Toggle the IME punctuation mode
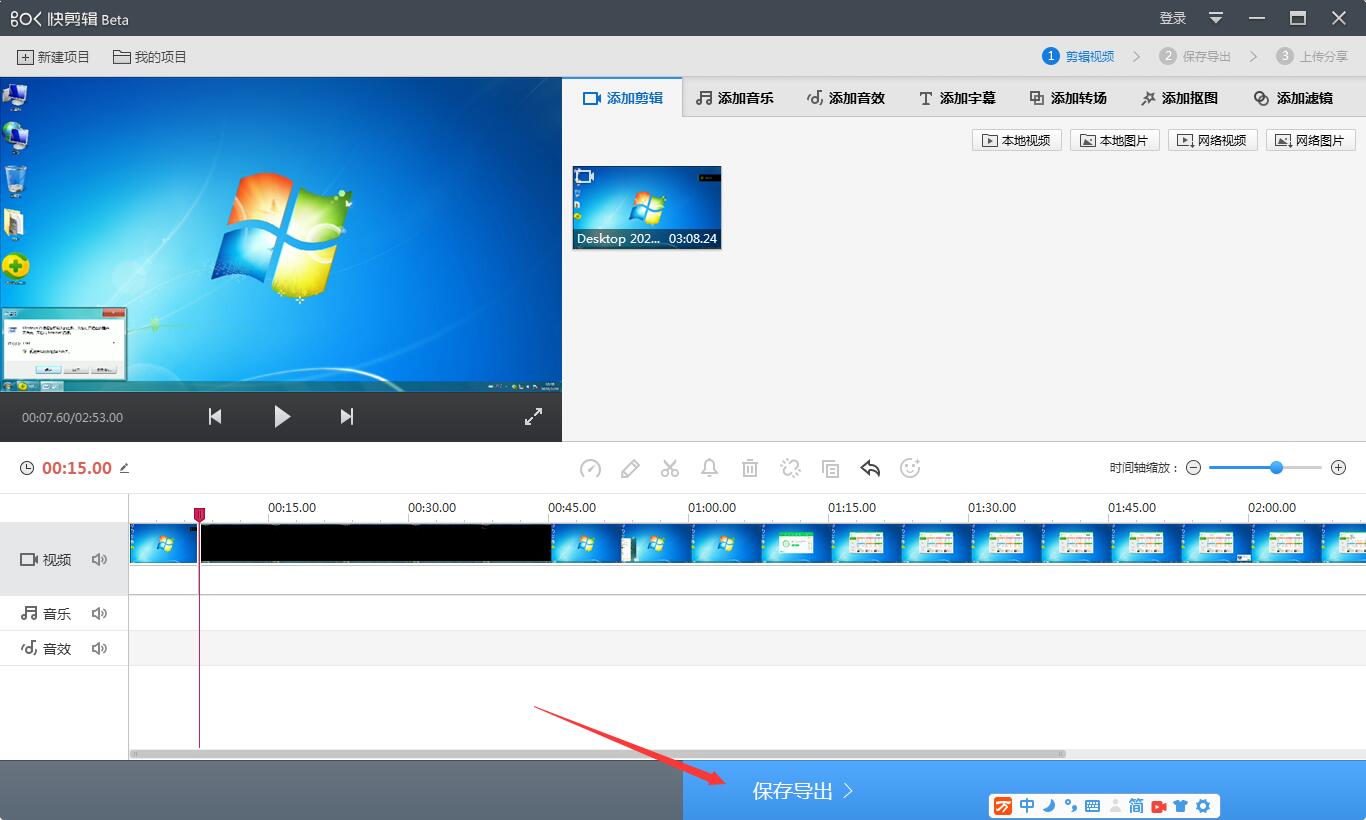 coord(1070,806)
